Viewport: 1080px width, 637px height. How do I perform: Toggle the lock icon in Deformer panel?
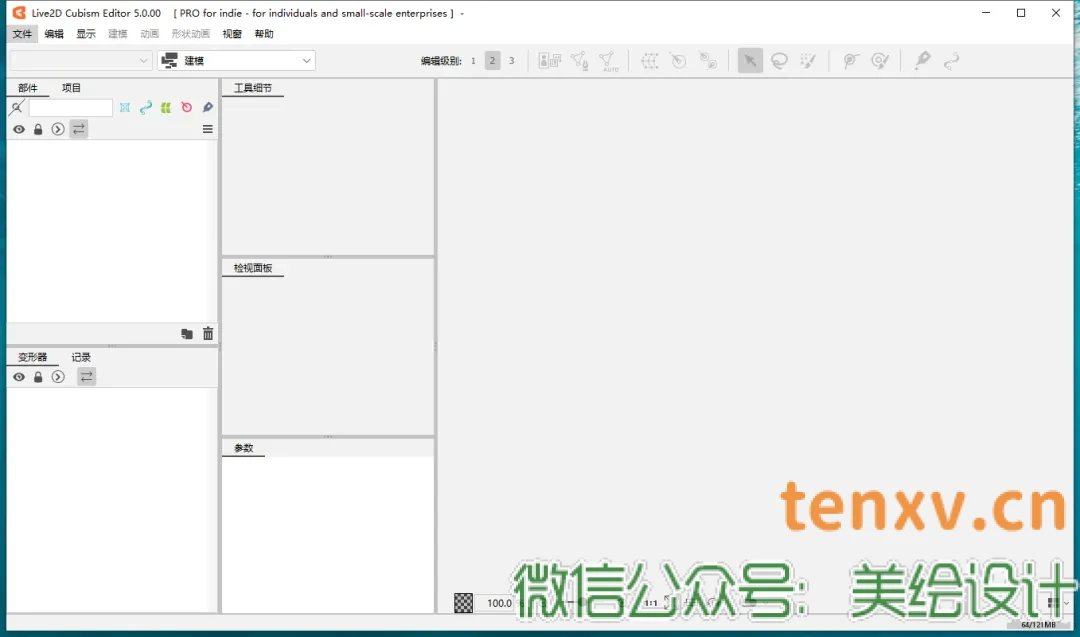coord(38,377)
